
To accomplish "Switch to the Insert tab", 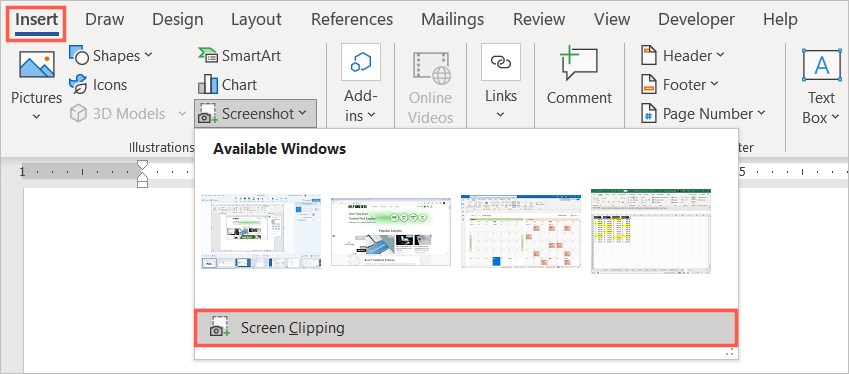I will click(36, 20).
